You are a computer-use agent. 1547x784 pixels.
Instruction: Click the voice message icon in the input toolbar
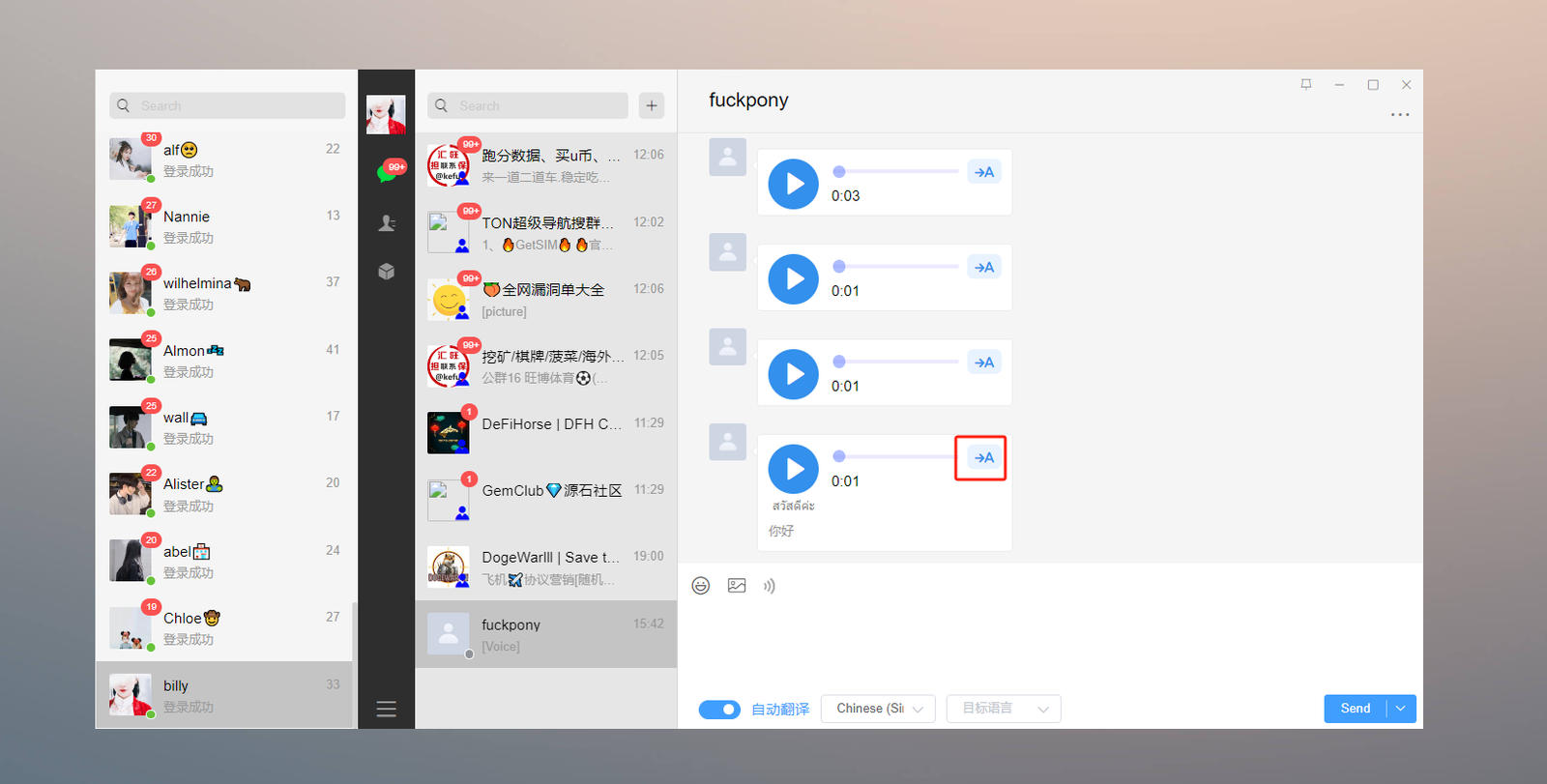click(770, 586)
